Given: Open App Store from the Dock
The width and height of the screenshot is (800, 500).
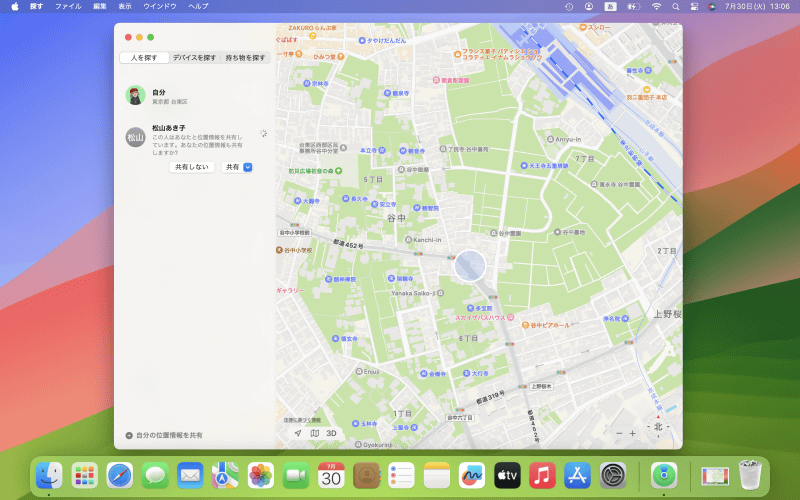Looking at the screenshot, I should (x=578, y=476).
